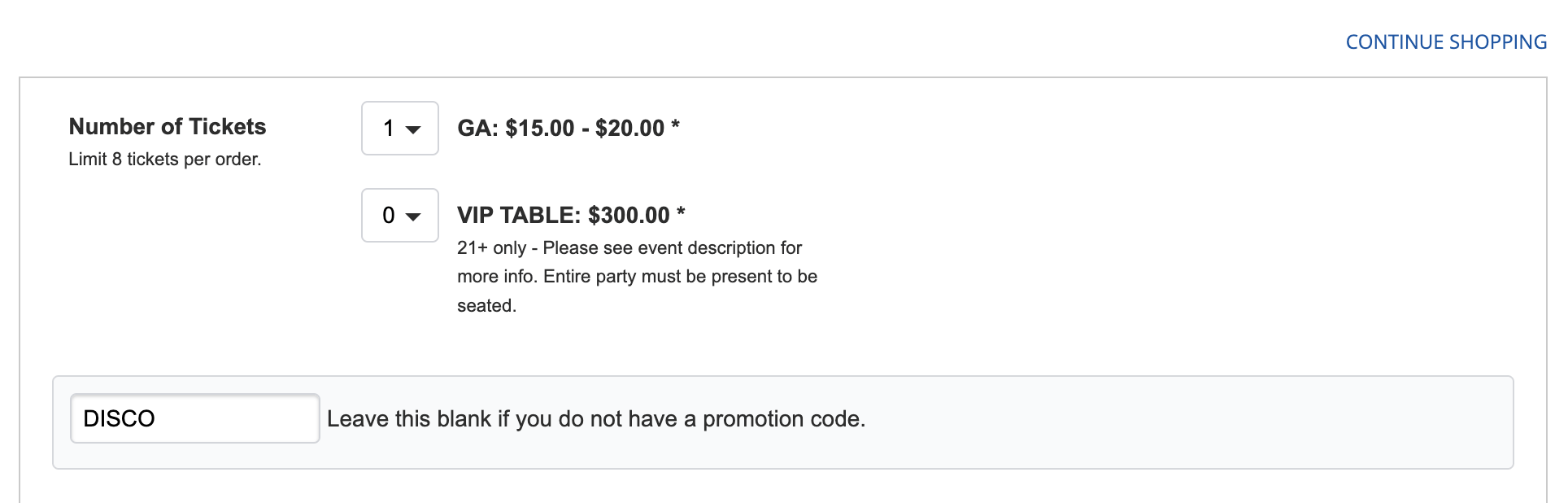Click the 'Leave this blank' promo hint text
This screenshot has width=1568, height=503.
point(595,419)
